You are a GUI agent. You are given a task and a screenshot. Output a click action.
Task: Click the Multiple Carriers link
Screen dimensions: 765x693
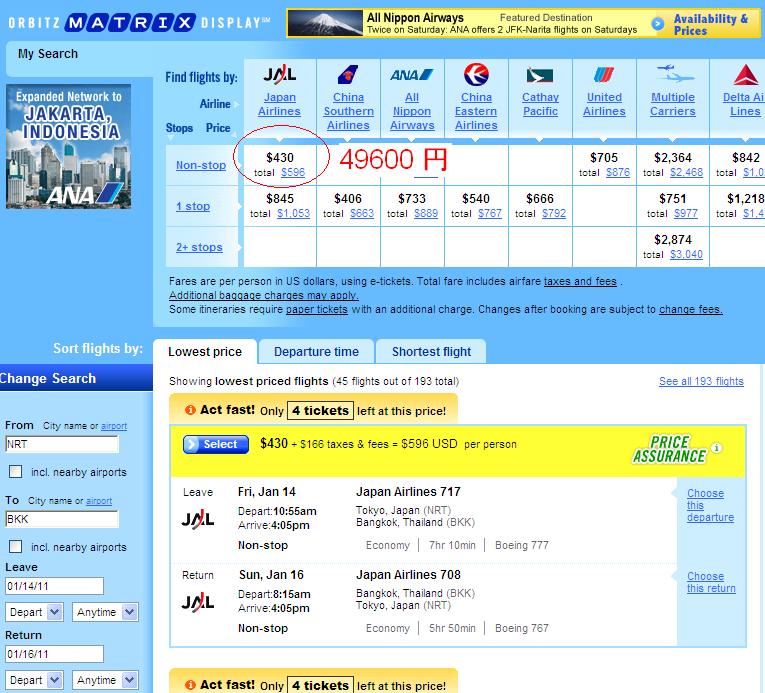pyautogui.click(x=673, y=104)
